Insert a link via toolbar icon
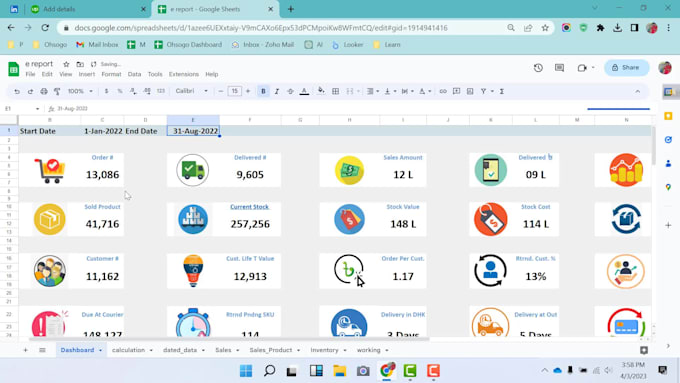The image size is (680, 383). 443,91
